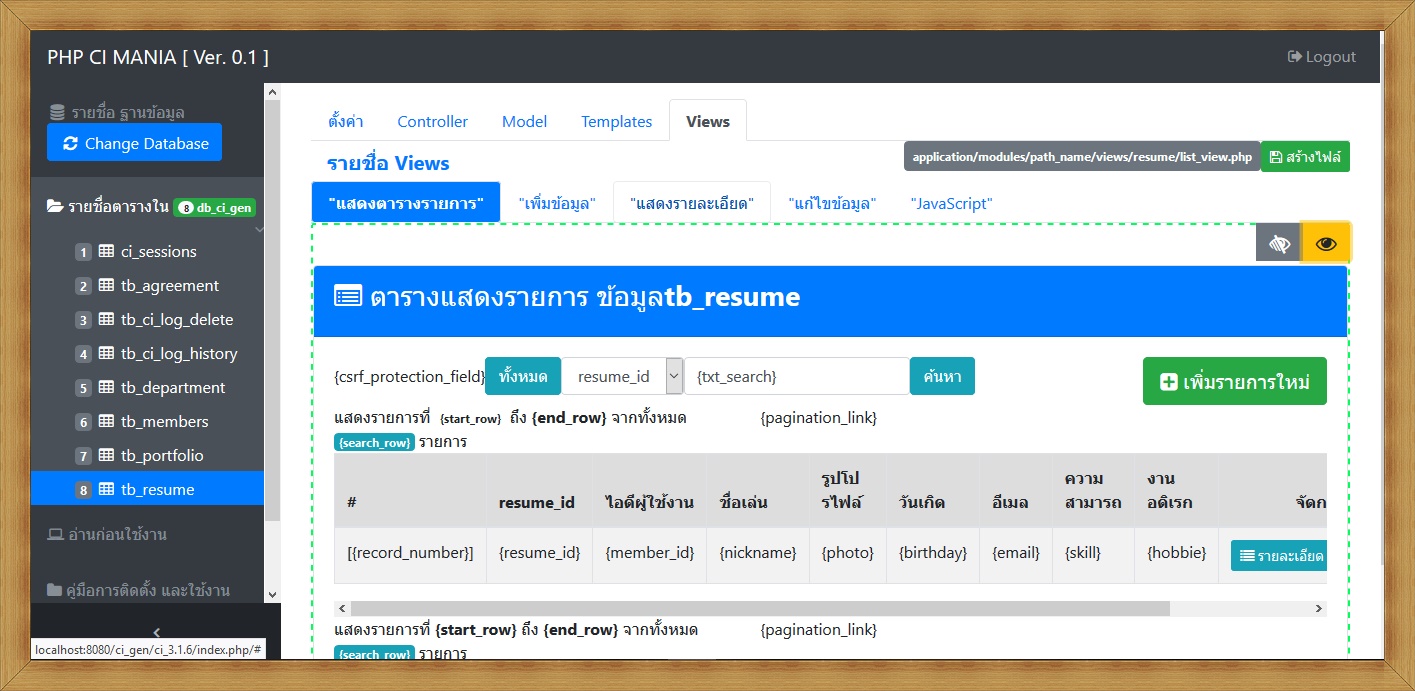Screen dimensions: 1415x691
Task: Enable preview with the yellow eye toggle
Action: pyautogui.click(x=1327, y=241)
